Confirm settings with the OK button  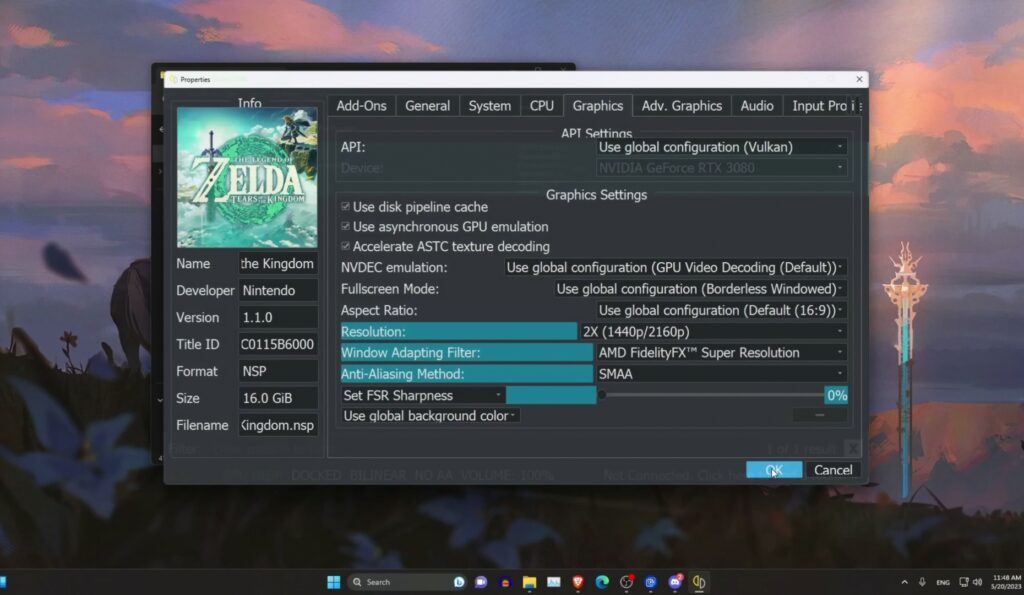coord(774,470)
